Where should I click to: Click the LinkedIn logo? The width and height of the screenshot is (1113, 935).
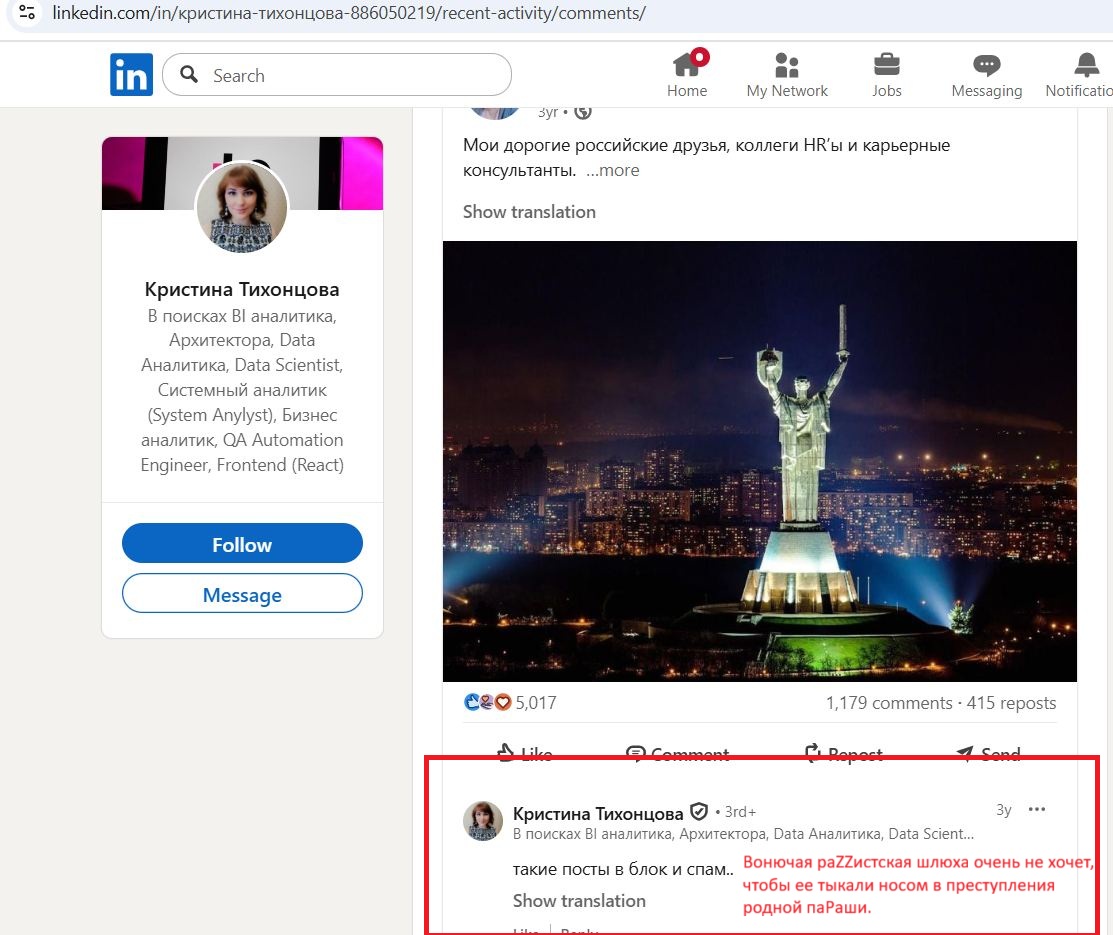131,75
